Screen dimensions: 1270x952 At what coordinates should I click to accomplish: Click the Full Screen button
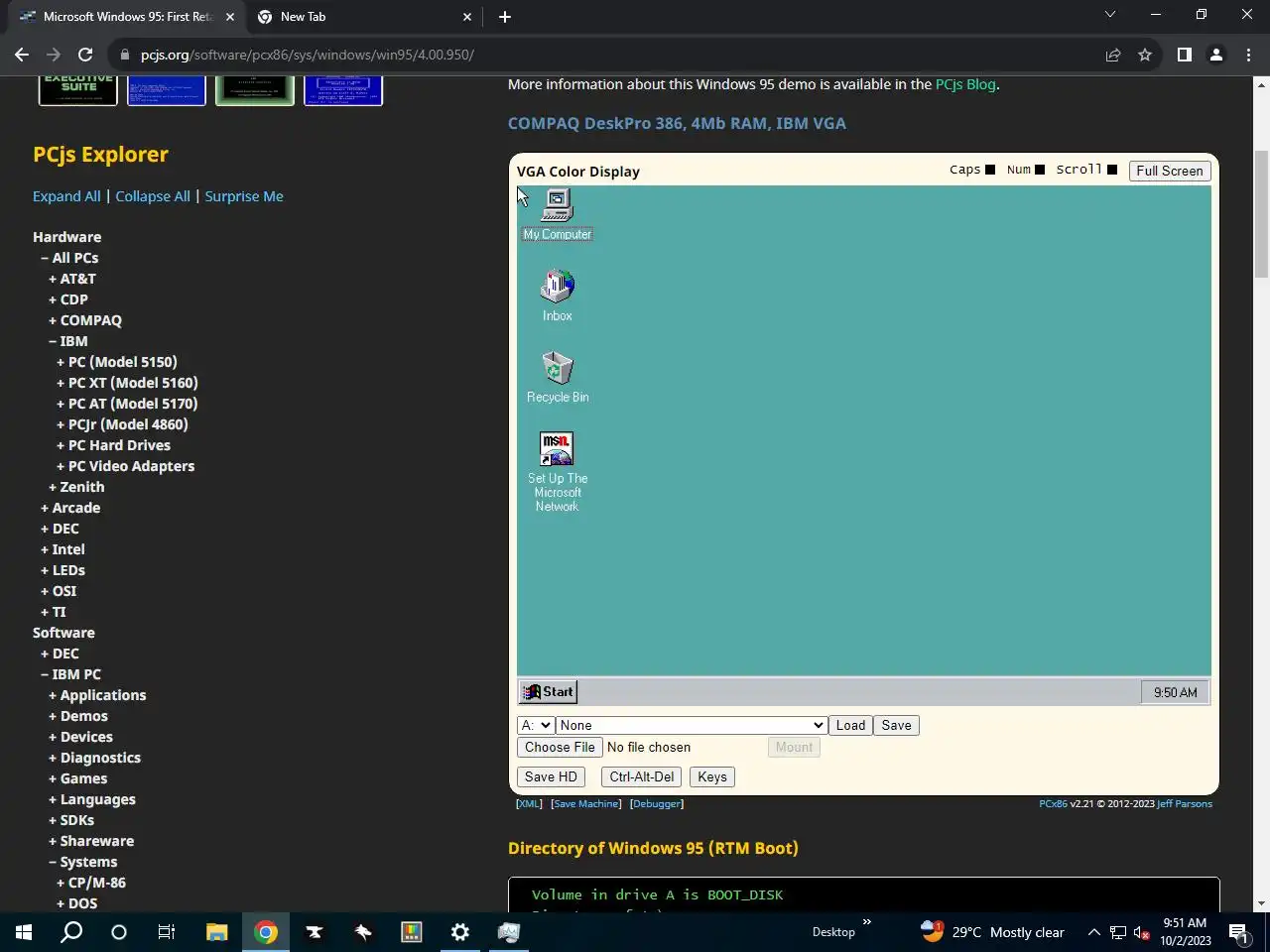tap(1169, 171)
